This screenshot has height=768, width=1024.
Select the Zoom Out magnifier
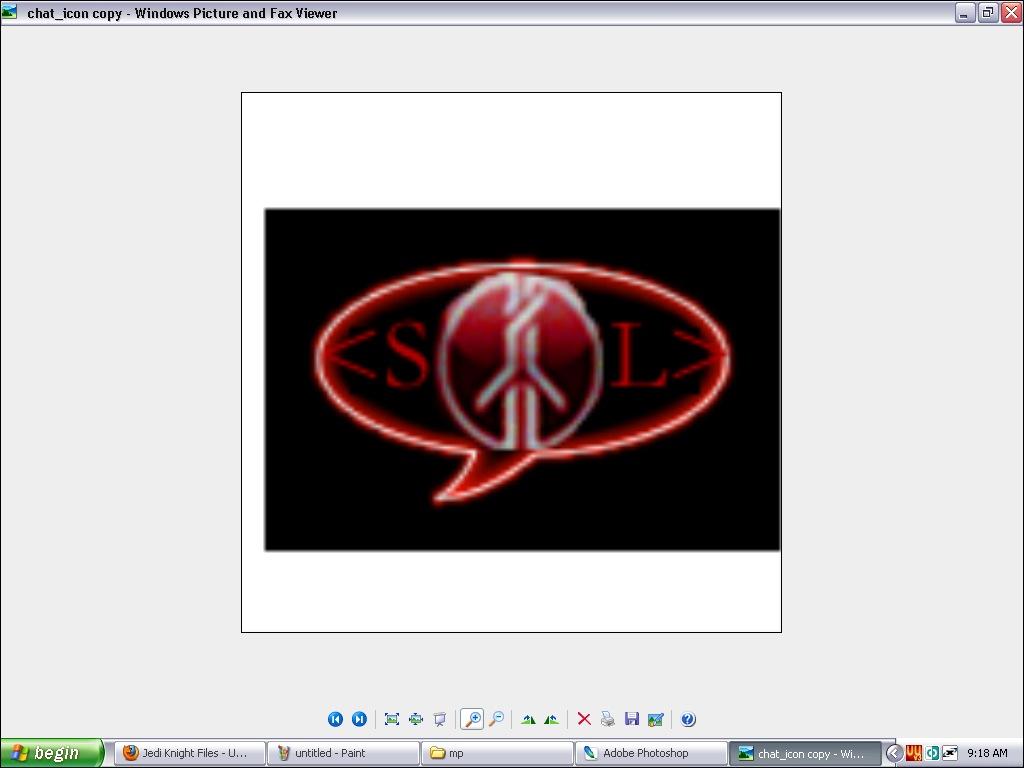(496, 719)
